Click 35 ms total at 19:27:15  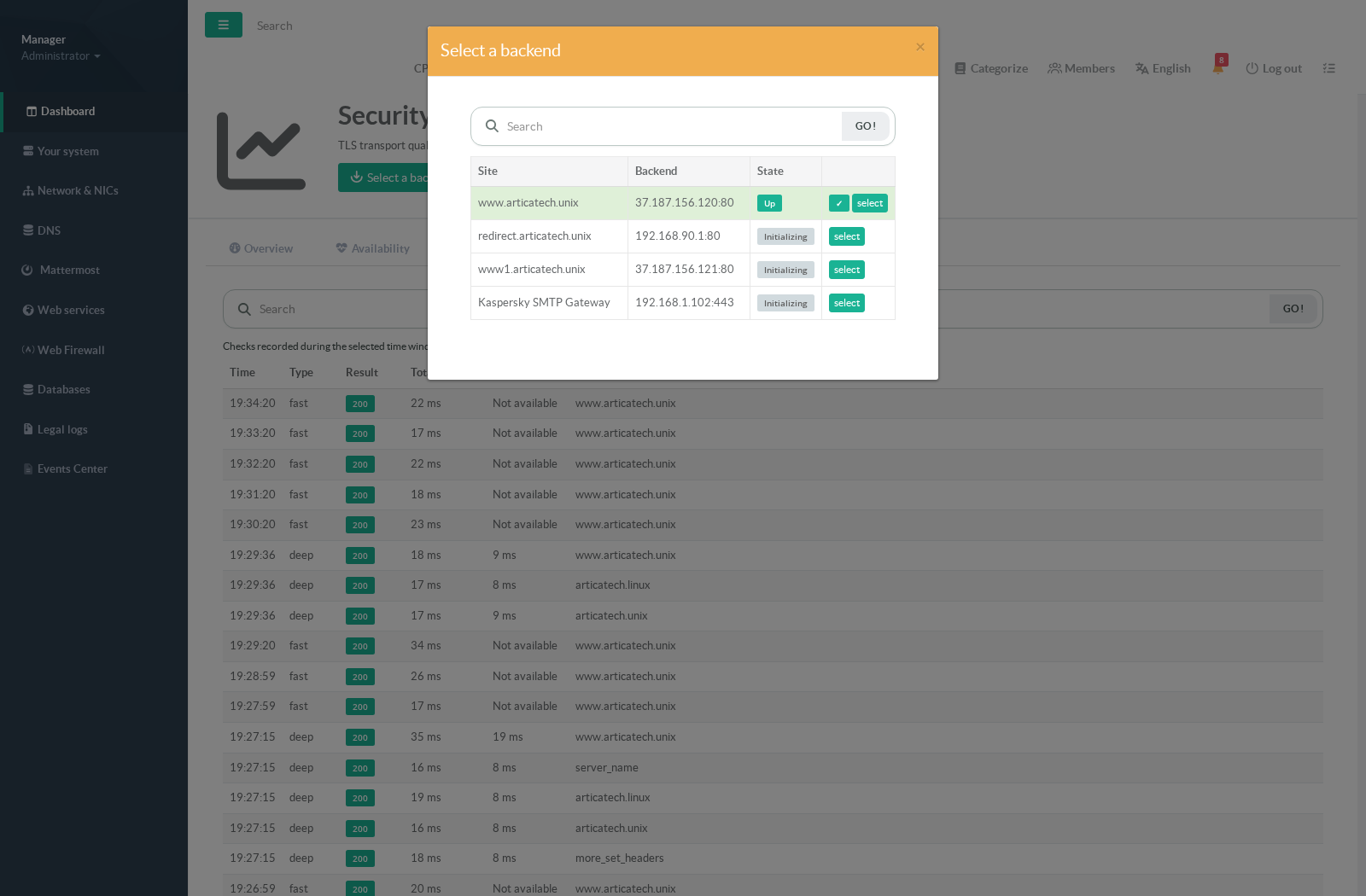[426, 736]
